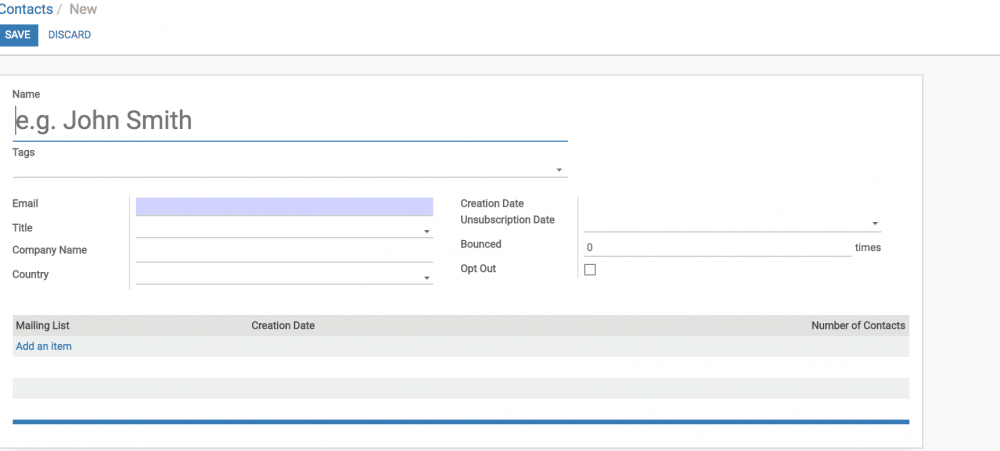Sort by Mailing List column header
Screen dimensions: 1000x451
coord(43,325)
